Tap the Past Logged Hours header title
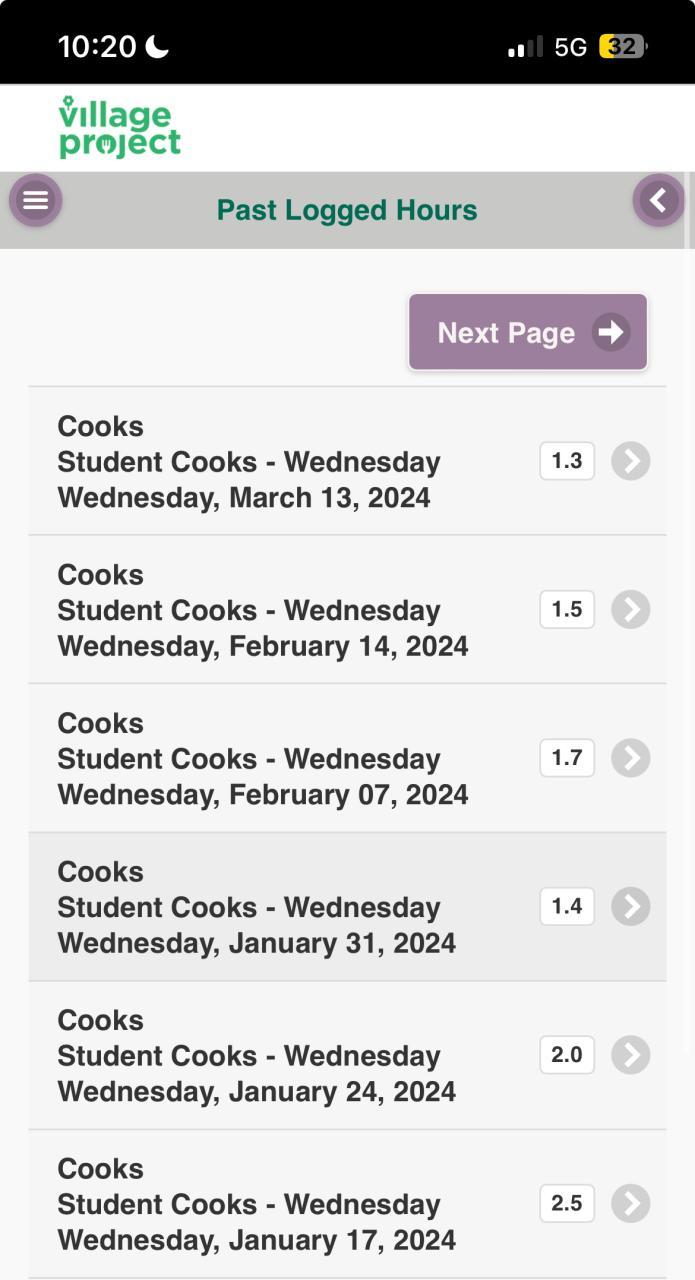This screenshot has width=695, height=1280. coord(347,210)
